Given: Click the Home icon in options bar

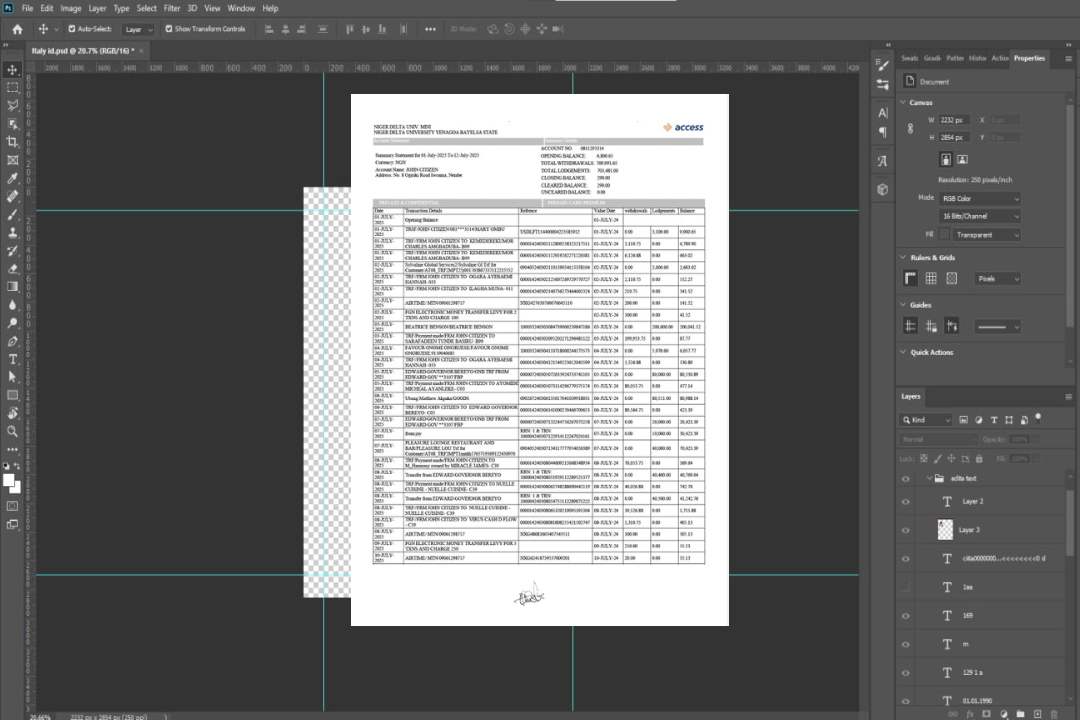Looking at the screenshot, I should pos(17,29).
